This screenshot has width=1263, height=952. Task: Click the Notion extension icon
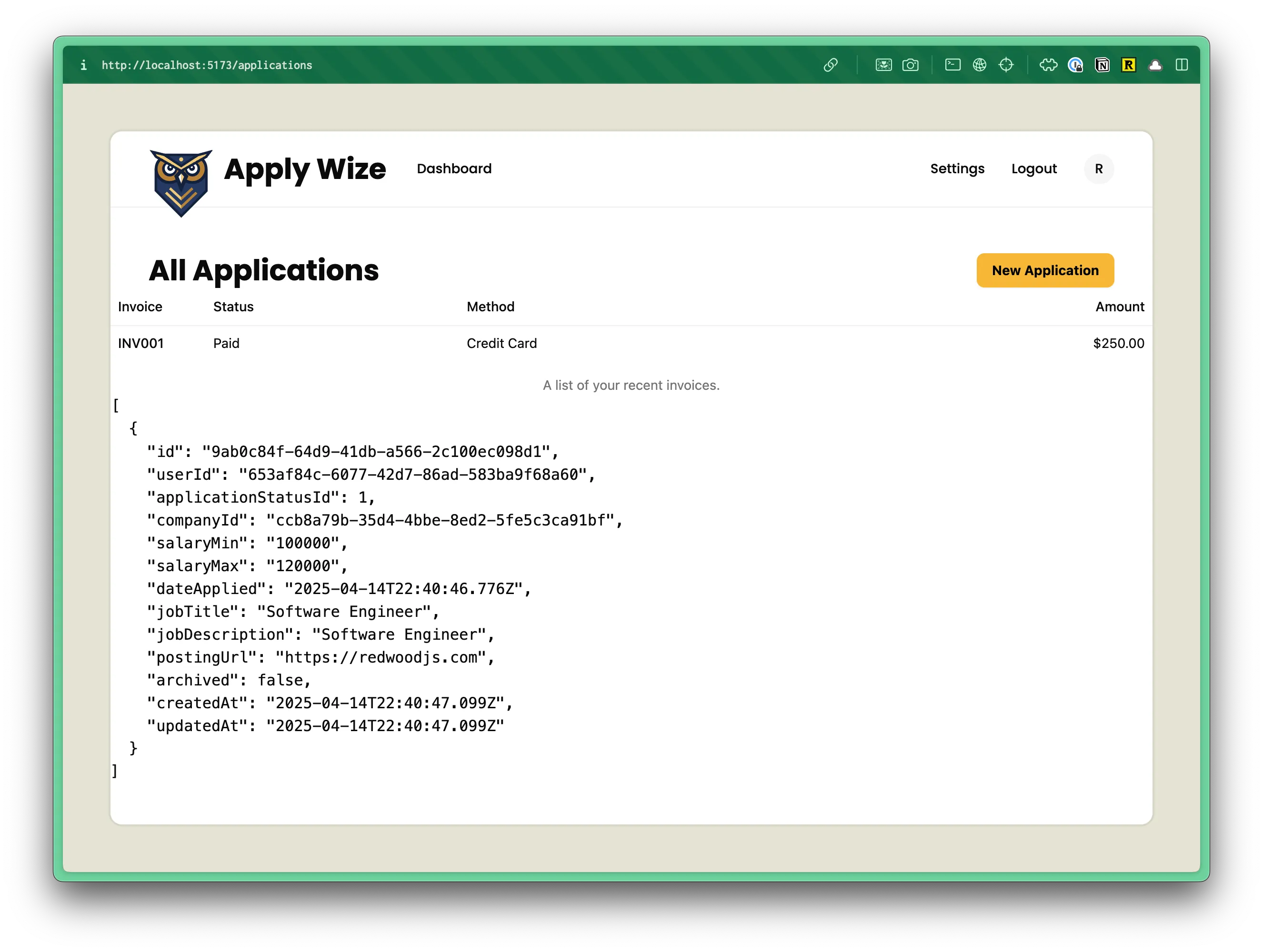[1102, 65]
